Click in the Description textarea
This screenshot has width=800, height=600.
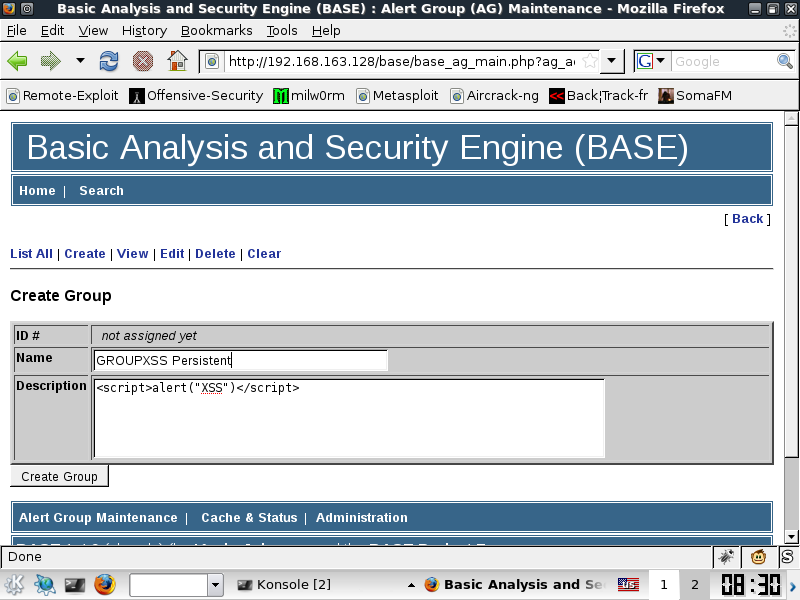[349, 418]
